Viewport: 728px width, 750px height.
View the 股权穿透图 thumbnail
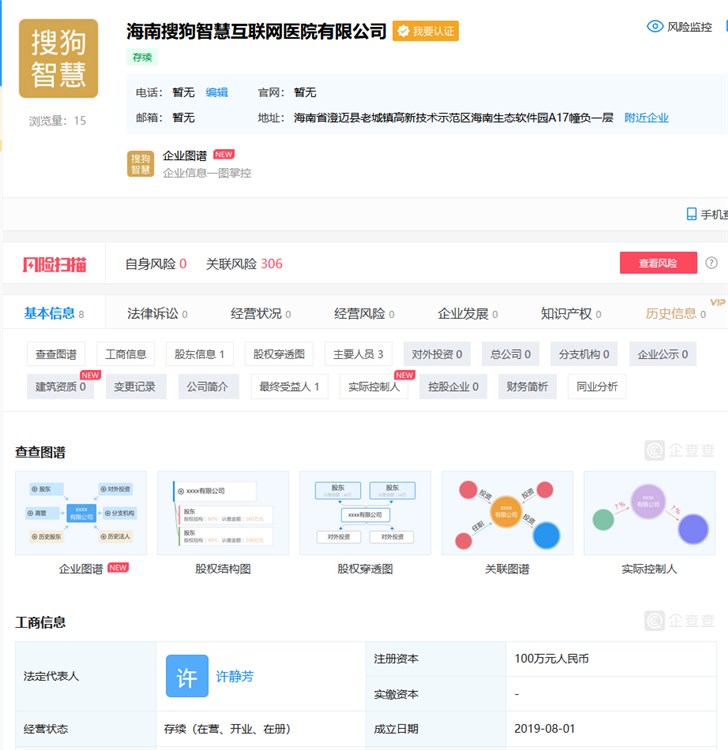pos(365,513)
